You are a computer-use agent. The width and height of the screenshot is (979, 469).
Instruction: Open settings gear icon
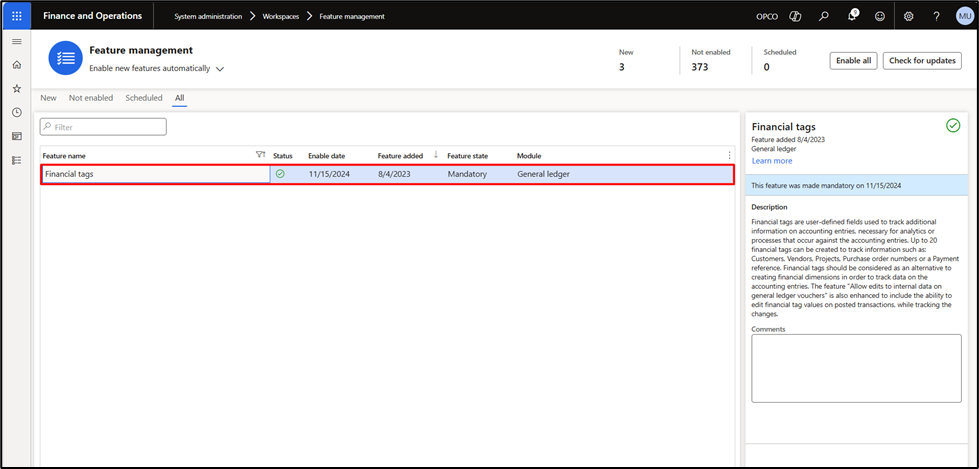(x=909, y=17)
